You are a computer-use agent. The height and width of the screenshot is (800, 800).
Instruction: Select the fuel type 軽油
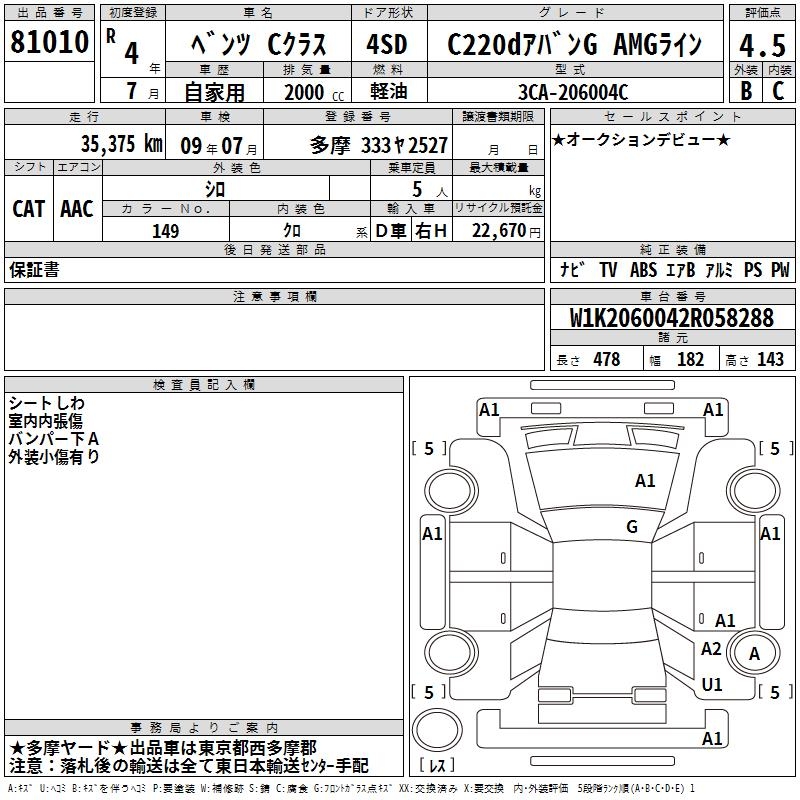pos(389,91)
